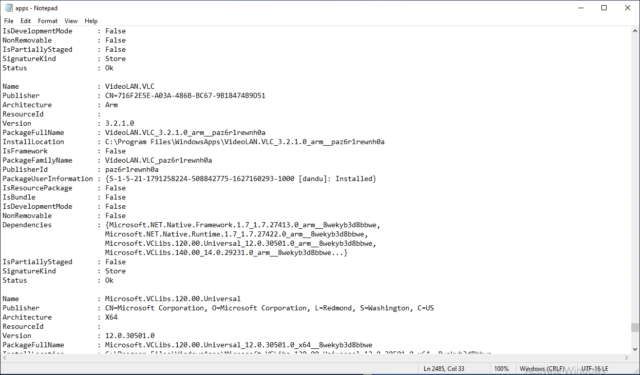
Task: Open the Edit menu
Action: 26,21
